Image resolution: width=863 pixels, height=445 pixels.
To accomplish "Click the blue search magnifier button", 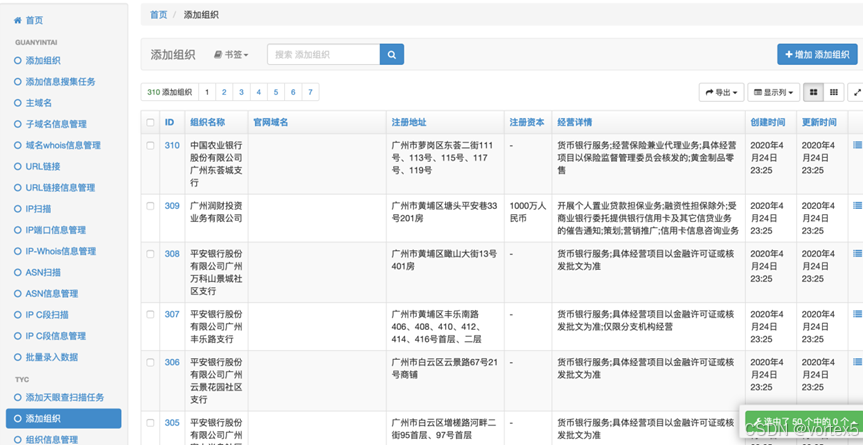I will [x=392, y=54].
